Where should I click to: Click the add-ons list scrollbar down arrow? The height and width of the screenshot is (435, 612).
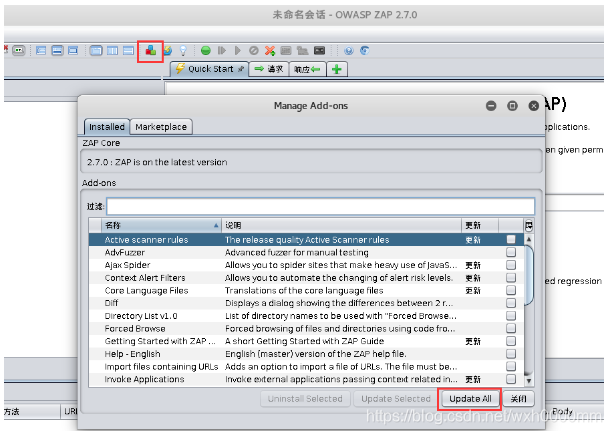tap(528, 380)
